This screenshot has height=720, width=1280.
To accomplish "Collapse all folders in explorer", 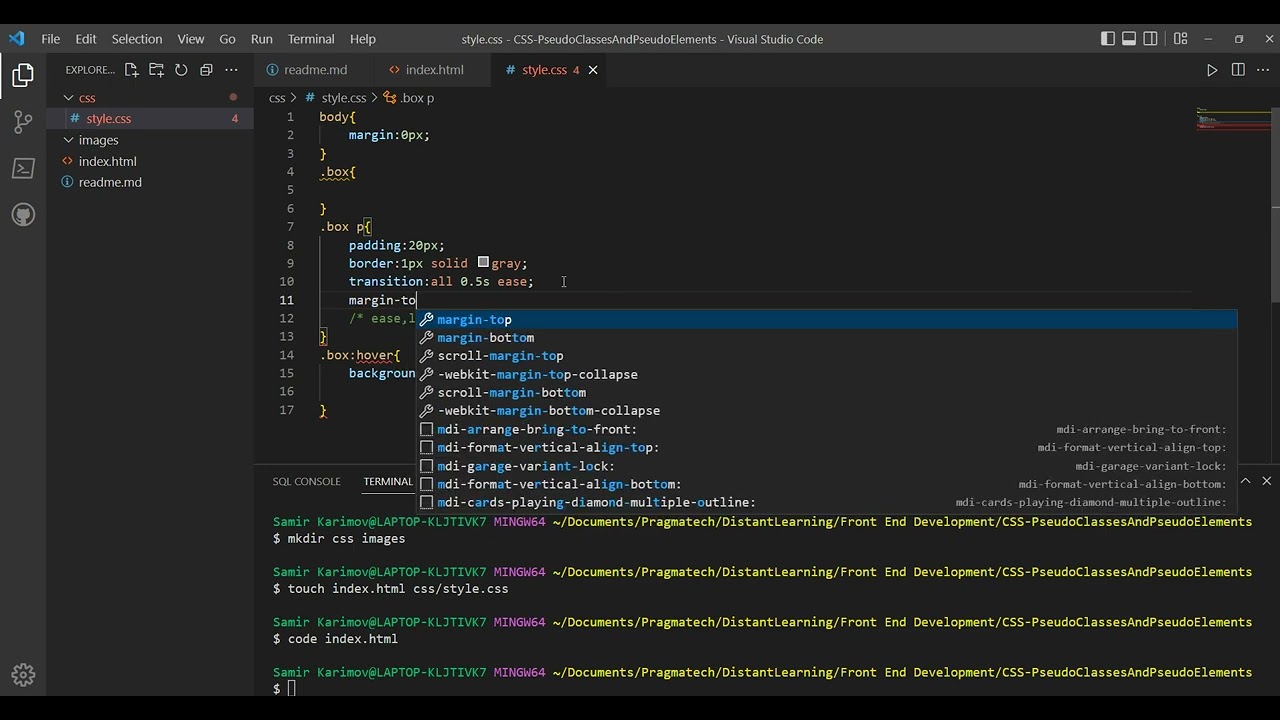I will 206,70.
